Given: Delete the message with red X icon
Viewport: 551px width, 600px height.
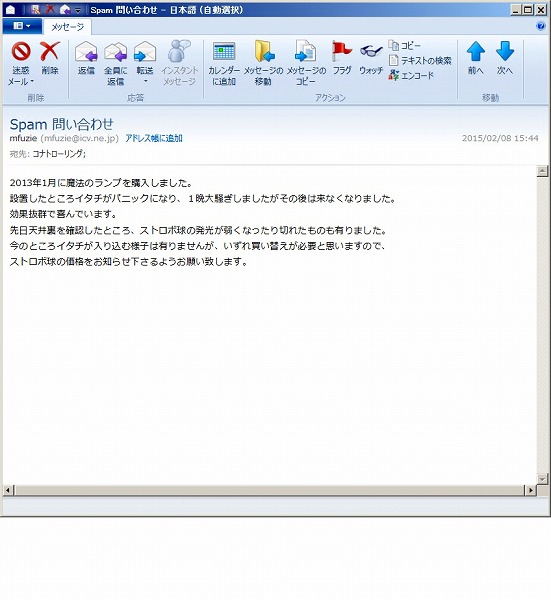Looking at the screenshot, I should (x=50, y=52).
